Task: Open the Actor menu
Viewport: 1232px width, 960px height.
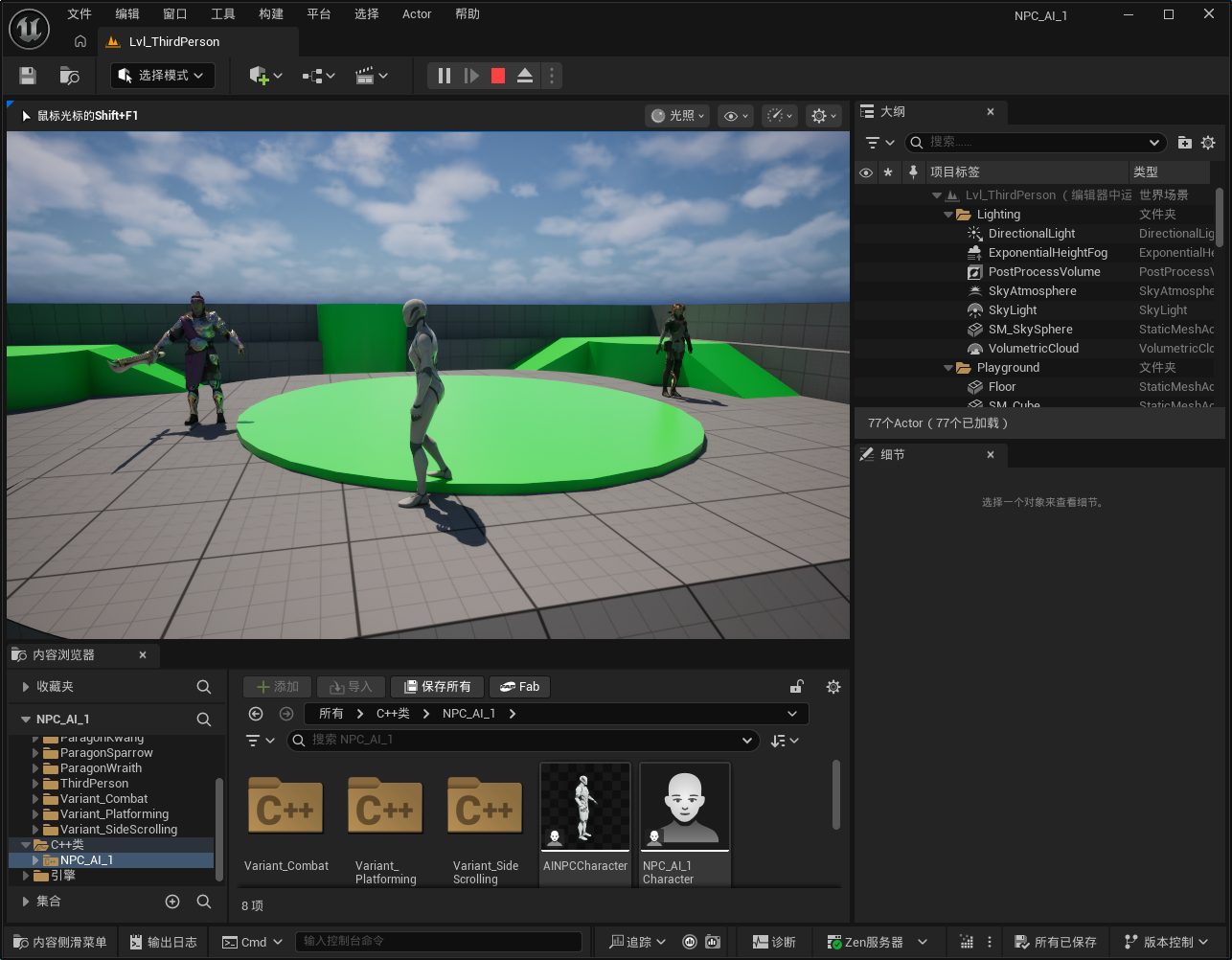Action: coord(417,14)
